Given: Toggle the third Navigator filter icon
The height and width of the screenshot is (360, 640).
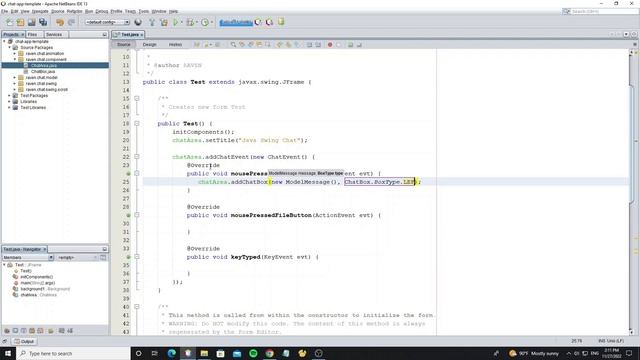Looking at the screenshot, I should [24, 331].
